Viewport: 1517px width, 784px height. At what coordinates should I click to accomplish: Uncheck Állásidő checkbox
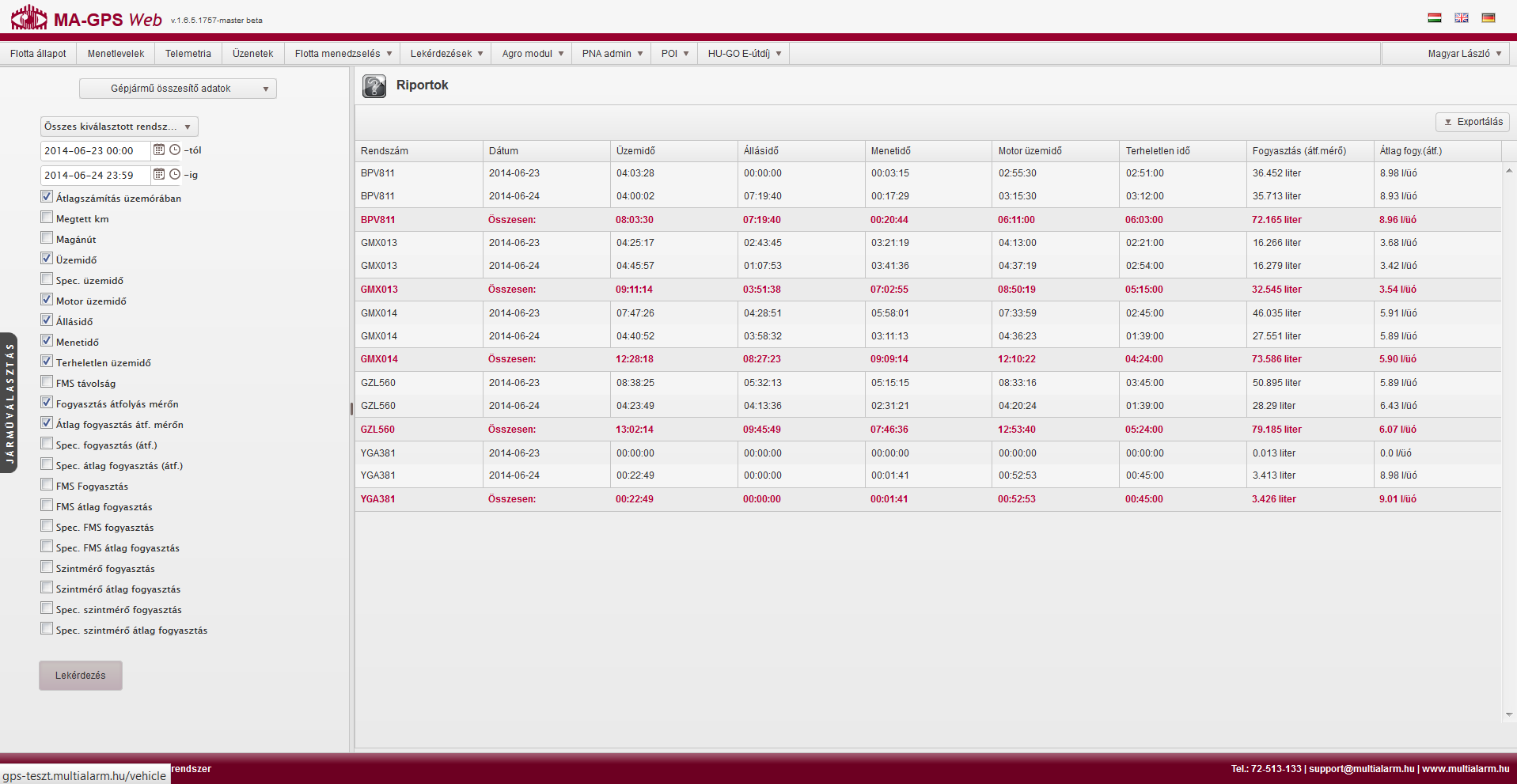pyautogui.click(x=47, y=320)
